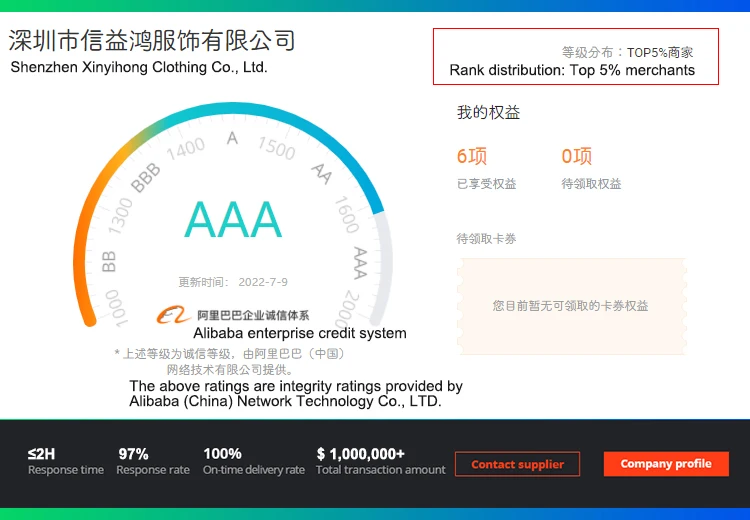Open the 6项 enjoyed benefits count
Image resolution: width=750 pixels, height=520 pixels.
[x=472, y=156]
